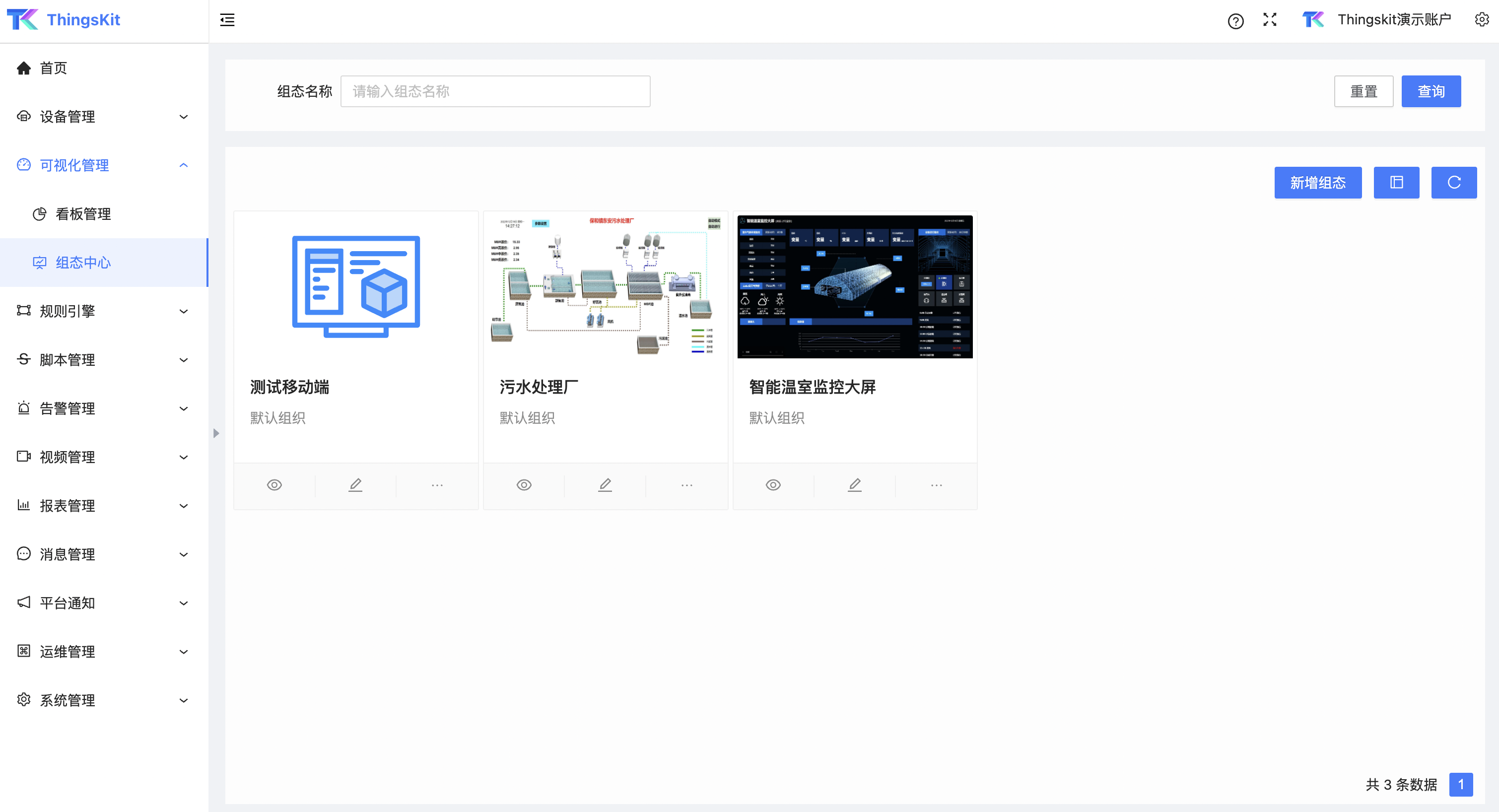The image size is (1499, 812).
Task: Click the 看板管理 pie chart icon
Action: coord(40,214)
